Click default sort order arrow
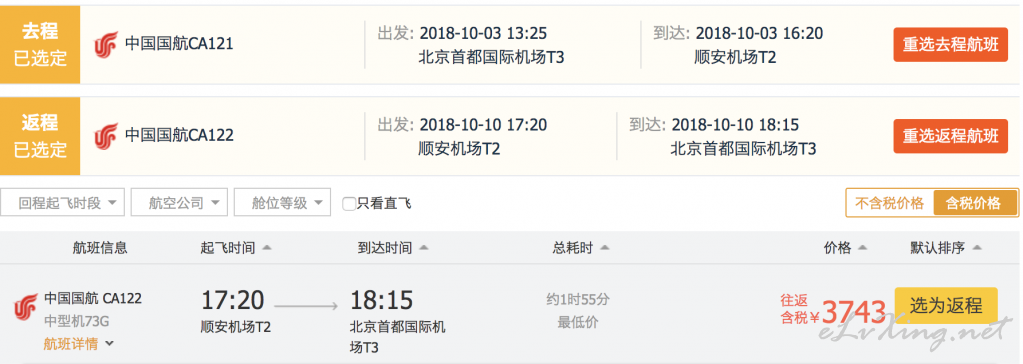Image resolution: width=1023 pixels, height=364 pixels. coord(976,248)
